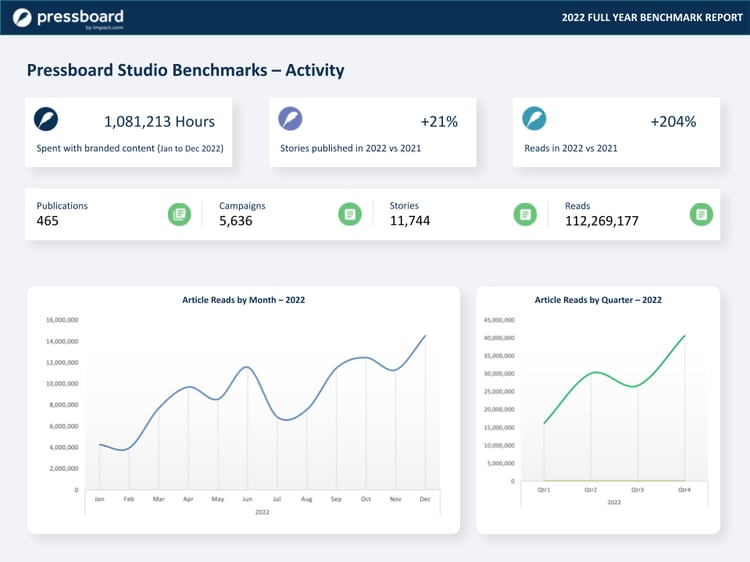This screenshot has width=750, height=562.
Task: Click the July dip on the blue line
Action: coord(286,419)
